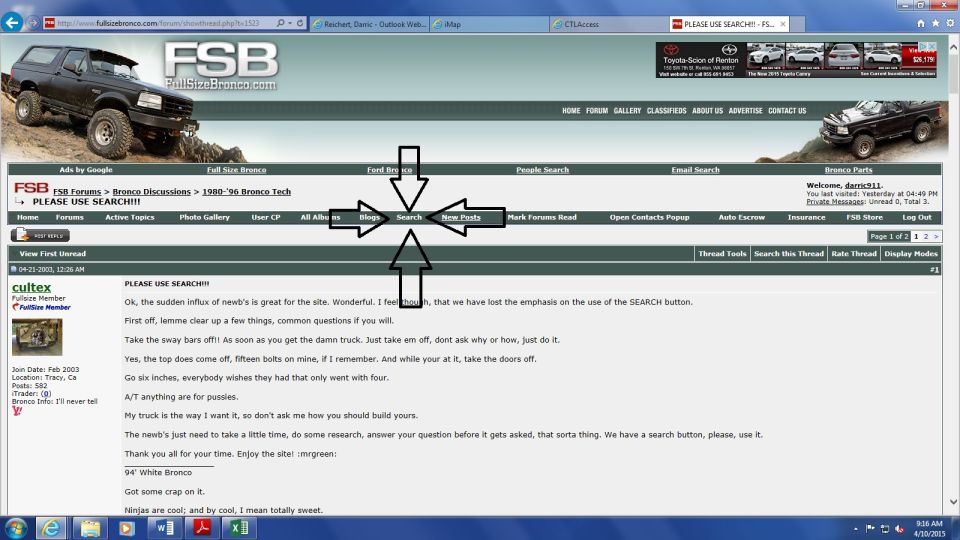The width and height of the screenshot is (960, 540).
Task: Click the volume speaker tray icon
Action: click(x=899, y=528)
